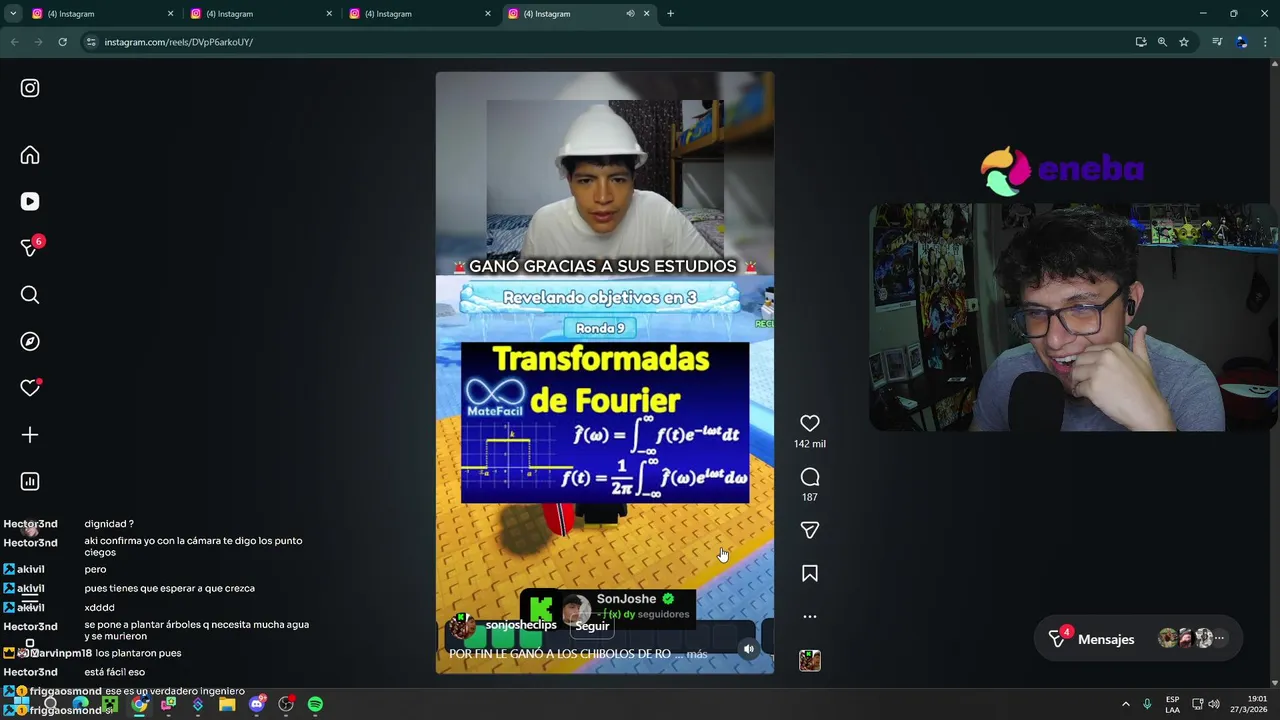The image size is (1280, 720).
Task: Share the reel via paper plane icon
Action: [810, 530]
